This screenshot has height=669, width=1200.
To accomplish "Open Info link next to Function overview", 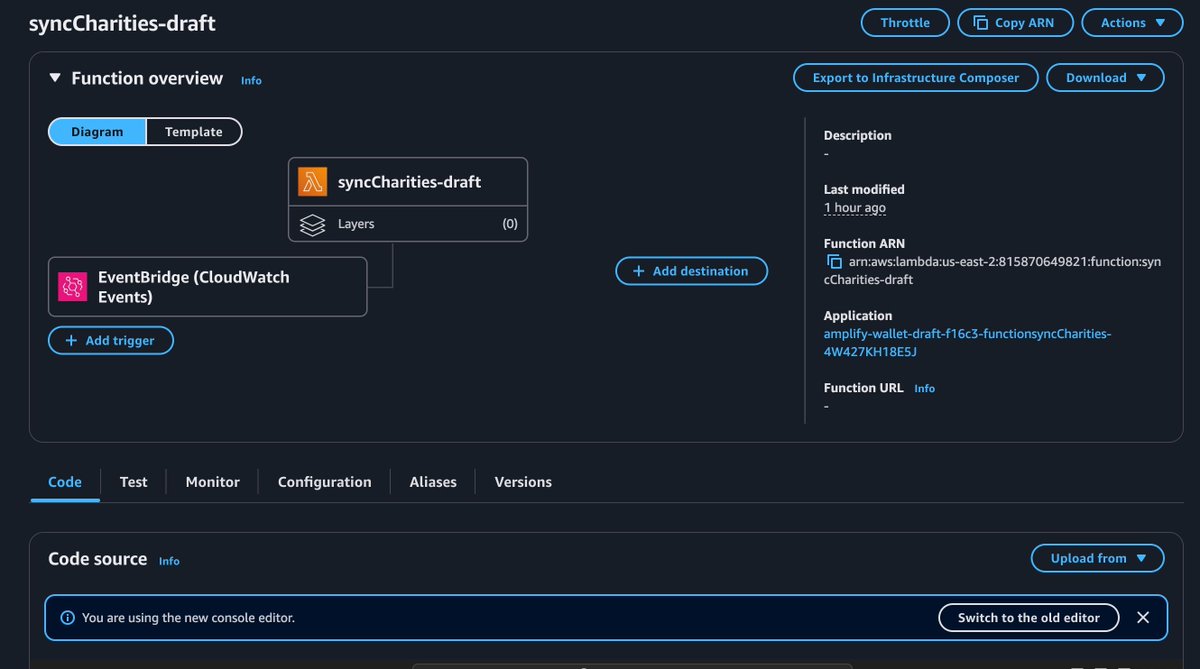I will [251, 80].
